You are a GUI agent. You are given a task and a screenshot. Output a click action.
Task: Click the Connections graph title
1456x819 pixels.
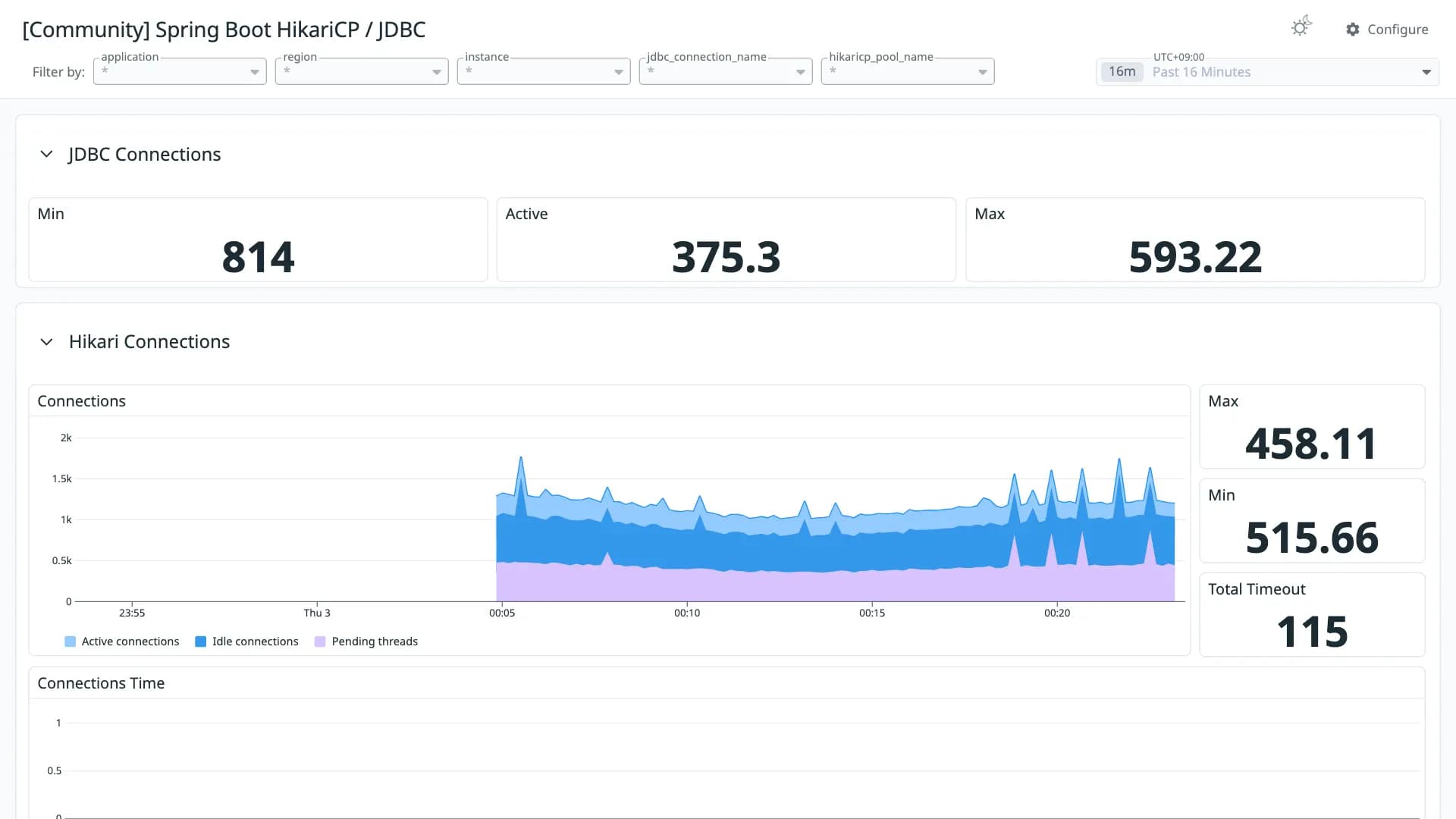click(x=82, y=401)
